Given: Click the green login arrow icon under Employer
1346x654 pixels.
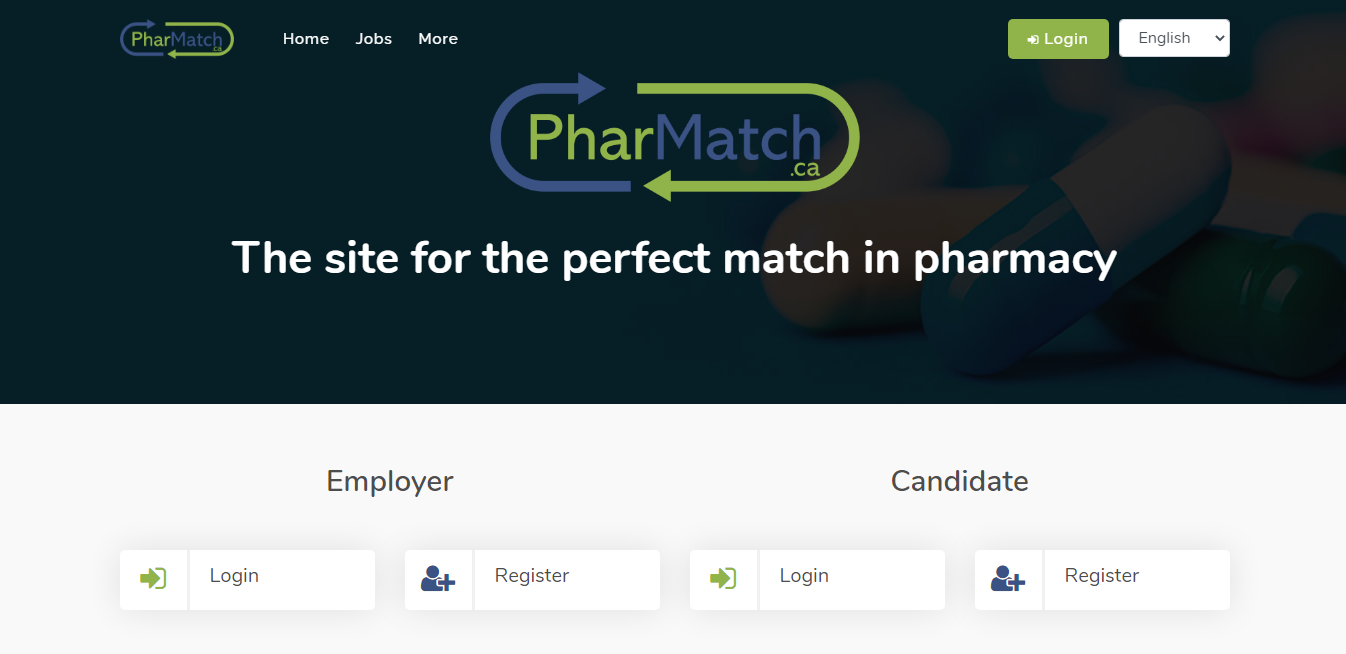Looking at the screenshot, I should click(153, 578).
